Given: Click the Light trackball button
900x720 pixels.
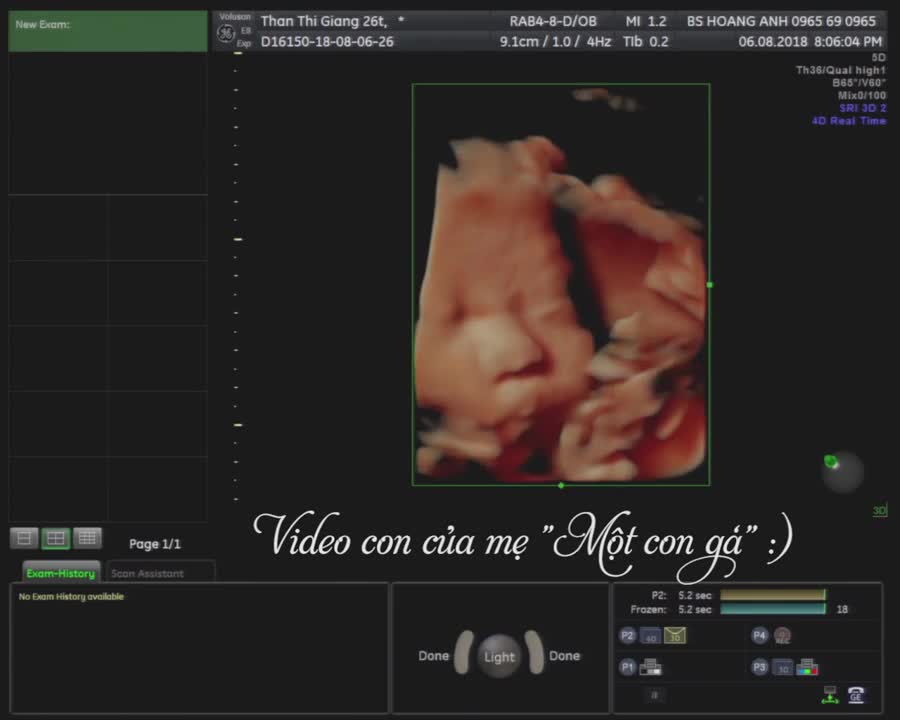Looking at the screenshot, I should click(499, 656).
